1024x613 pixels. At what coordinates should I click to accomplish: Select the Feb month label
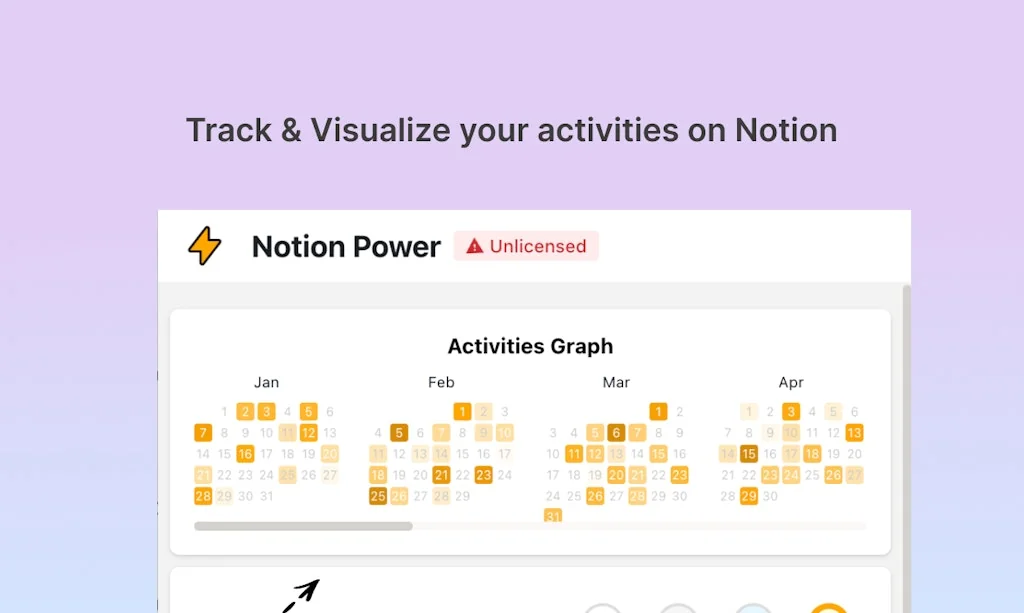pos(441,382)
